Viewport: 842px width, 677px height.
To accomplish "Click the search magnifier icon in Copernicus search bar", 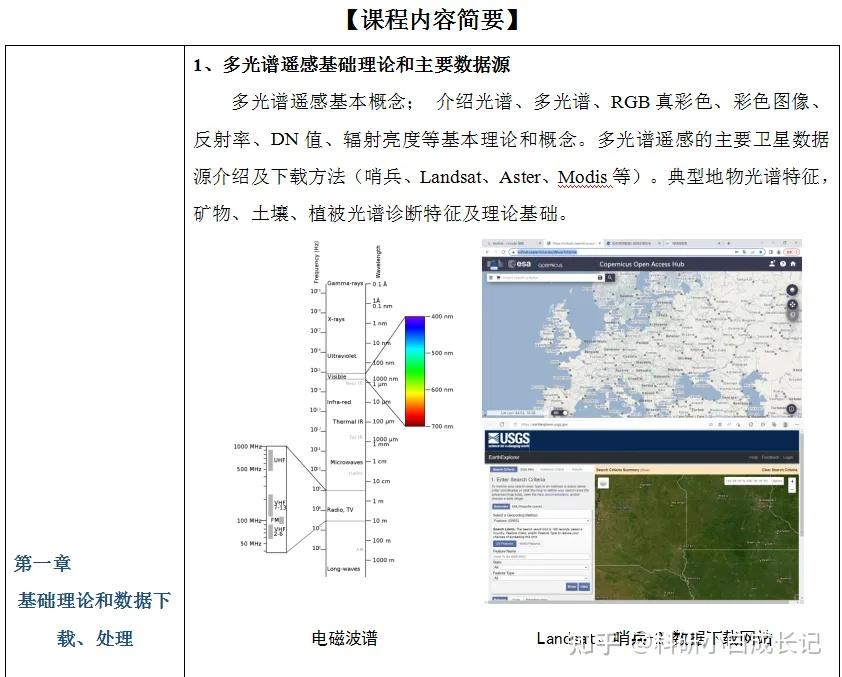I will [609, 277].
